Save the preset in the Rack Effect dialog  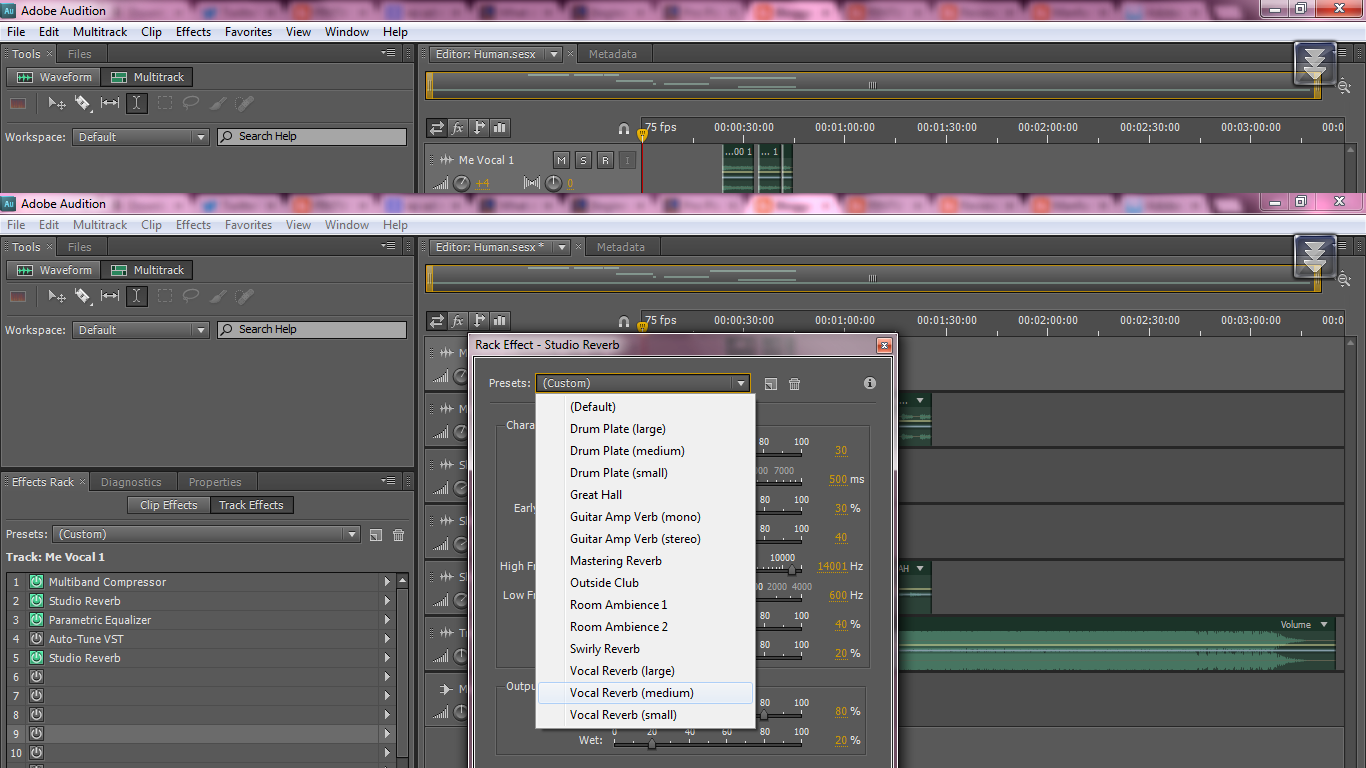(x=770, y=384)
